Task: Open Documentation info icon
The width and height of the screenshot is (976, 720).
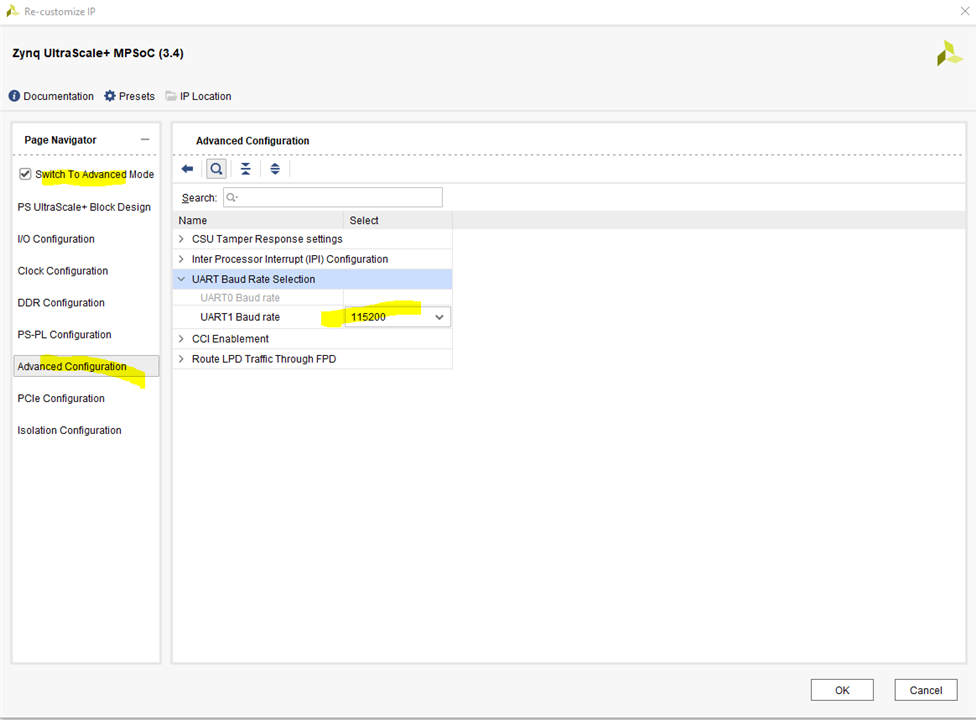Action: point(14,96)
